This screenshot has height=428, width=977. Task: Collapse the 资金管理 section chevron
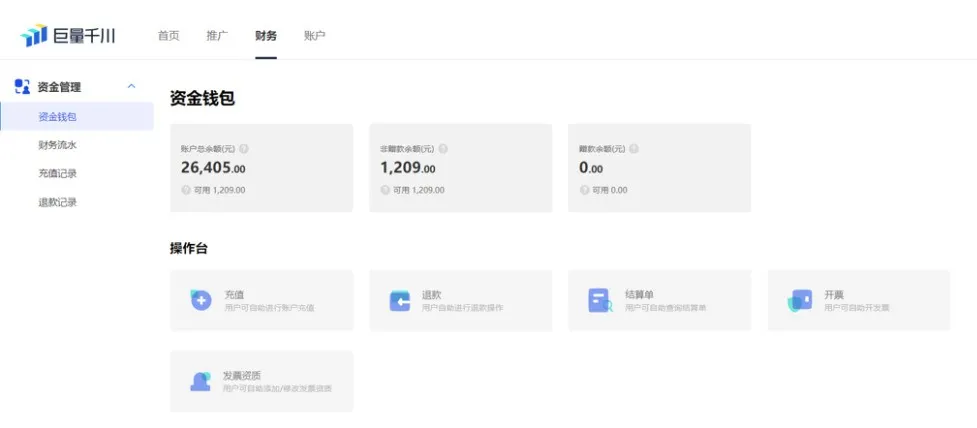tap(131, 86)
